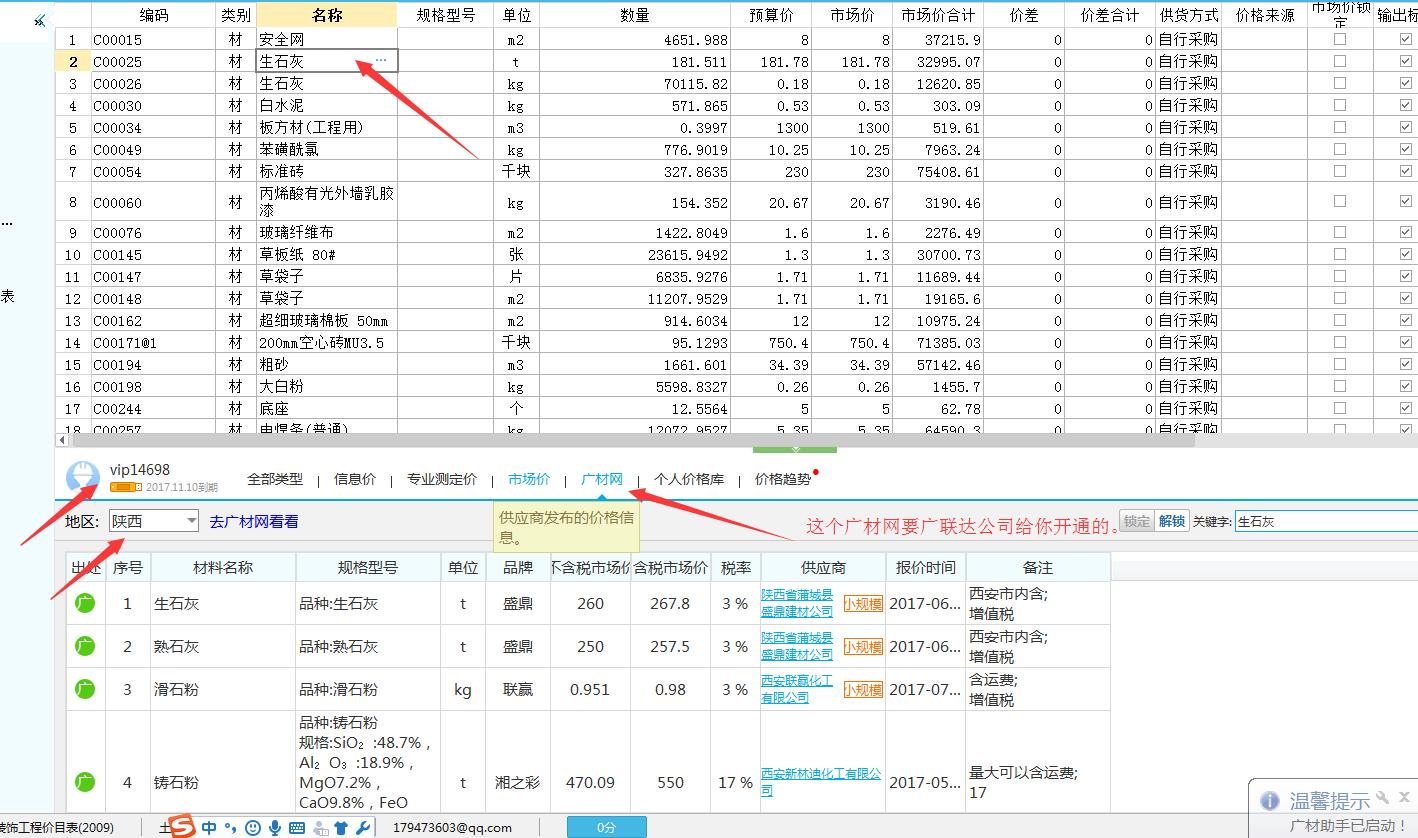Viewport: 1418px width, 838px height.
Task: Click the Sogou microphone voice input icon
Action: (x=275, y=827)
